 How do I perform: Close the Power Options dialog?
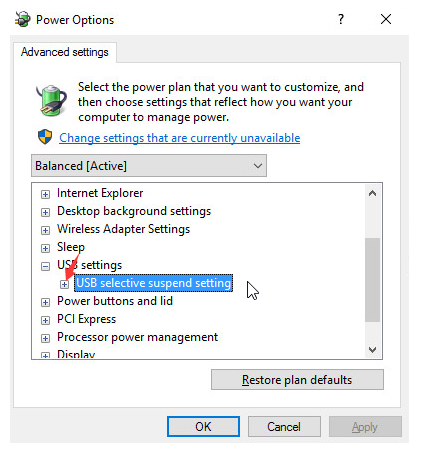click(x=386, y=19)
